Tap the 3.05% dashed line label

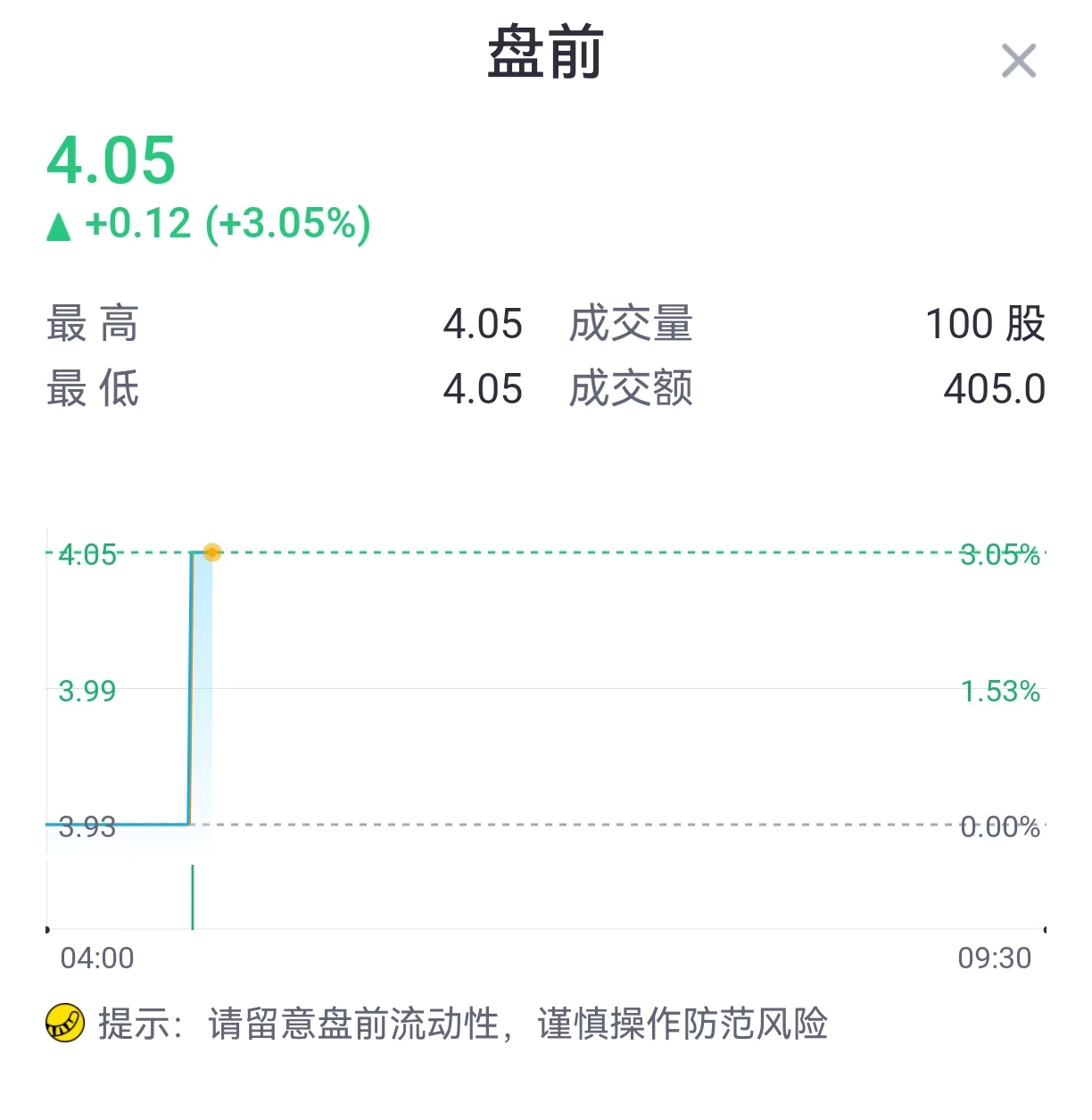(x=1000, y=555)
